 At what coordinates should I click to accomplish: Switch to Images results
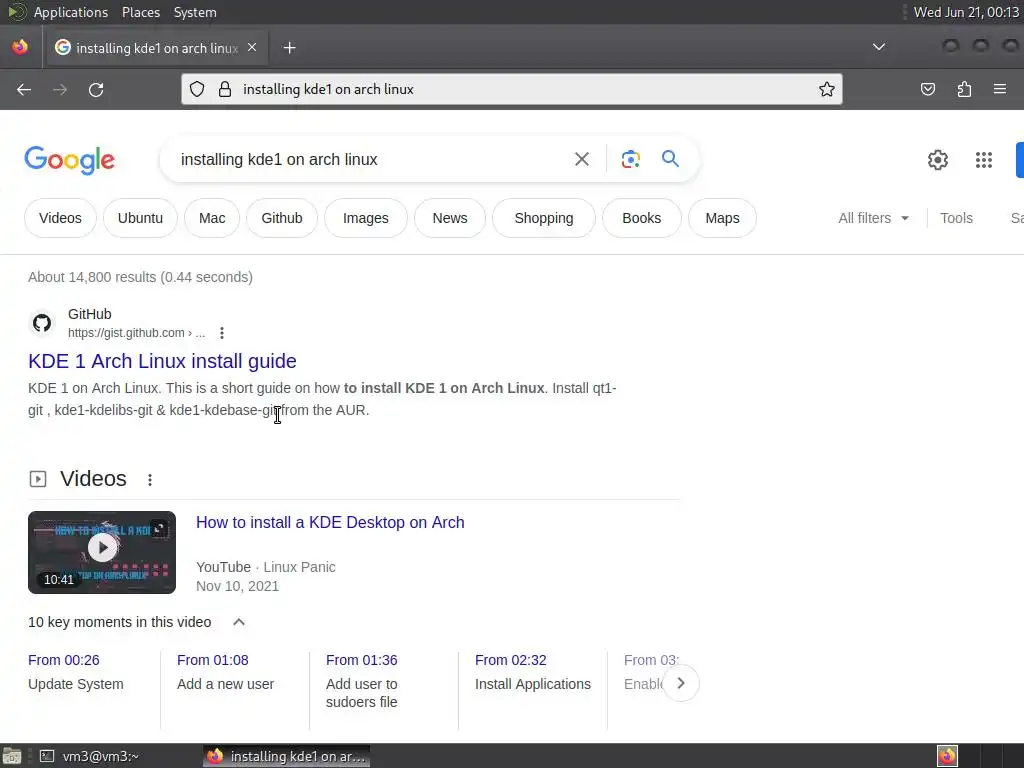[366, 218]
